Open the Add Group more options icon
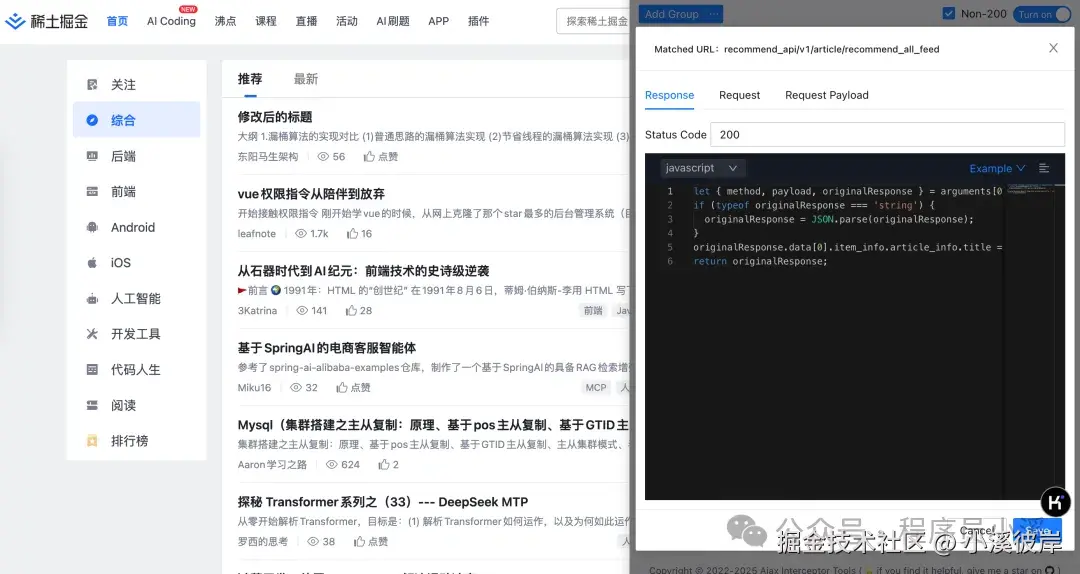1080x574 pixels. tap(714, 14)
